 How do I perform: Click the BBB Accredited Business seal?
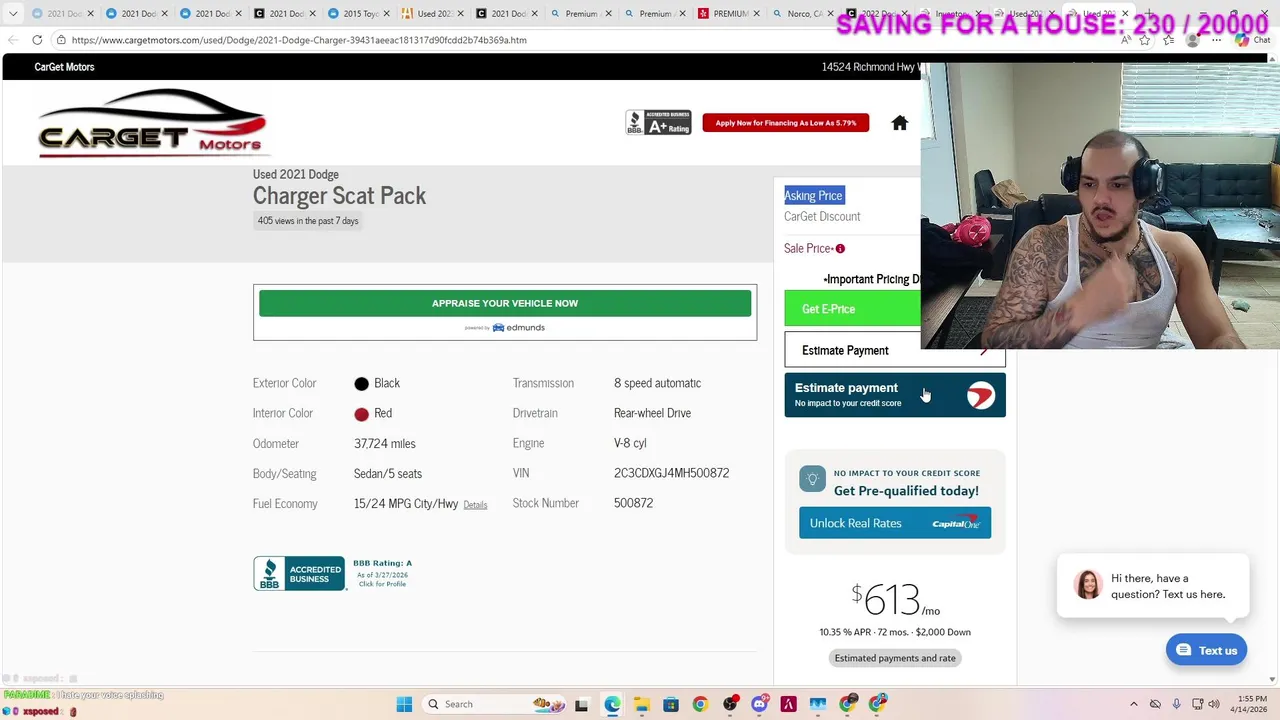(299, 574)
